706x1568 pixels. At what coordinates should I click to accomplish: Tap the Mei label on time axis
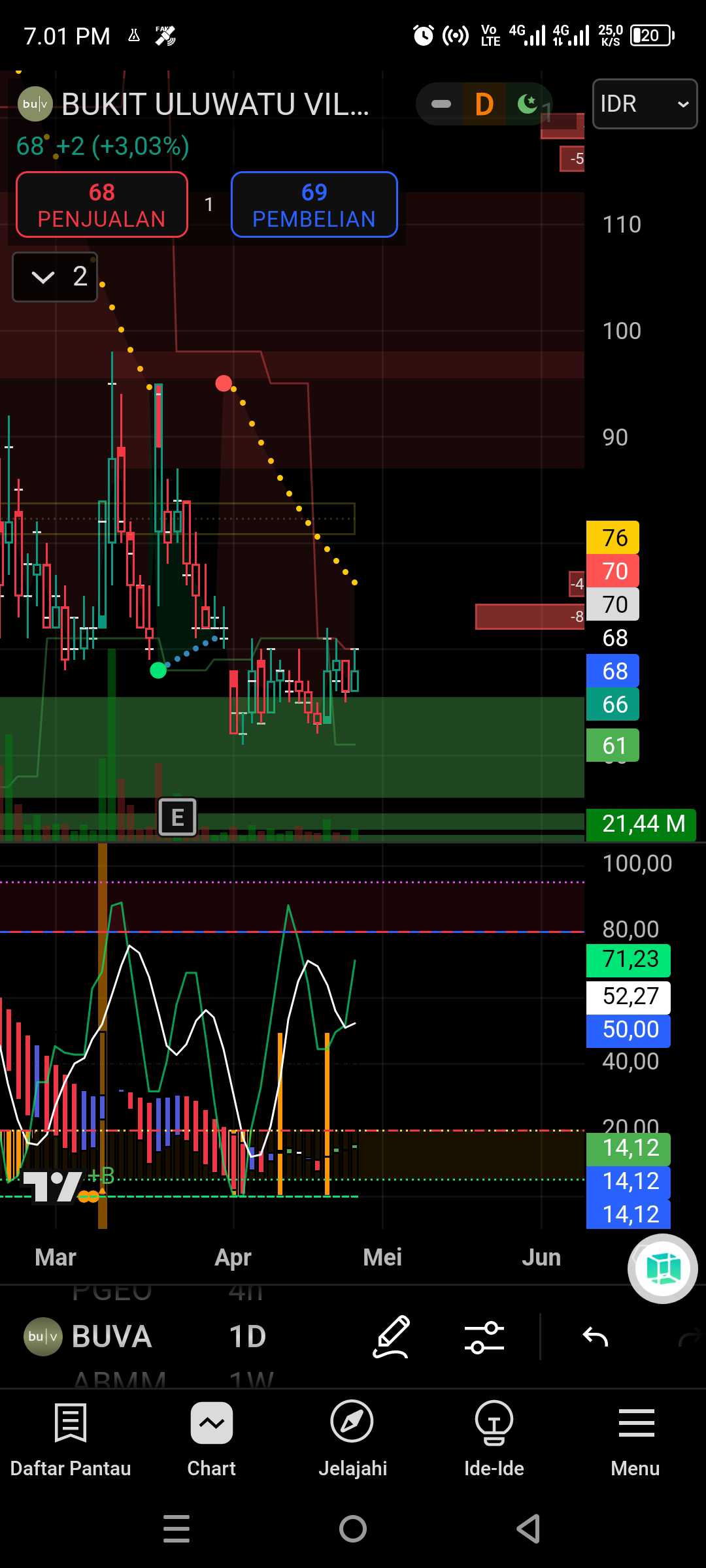pos(382,1257)
